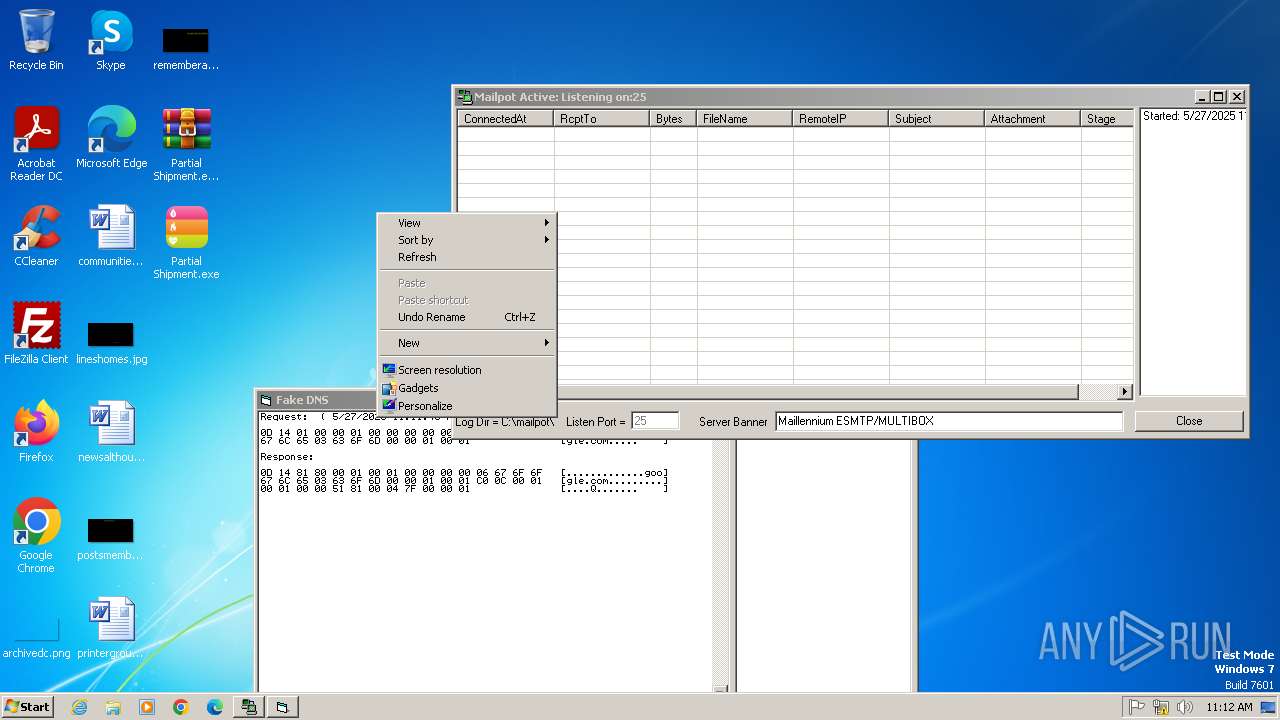Launch Skype from the desktop
Screen dimensions: 1280x720
pyautogui.click(x=110, y=41)
